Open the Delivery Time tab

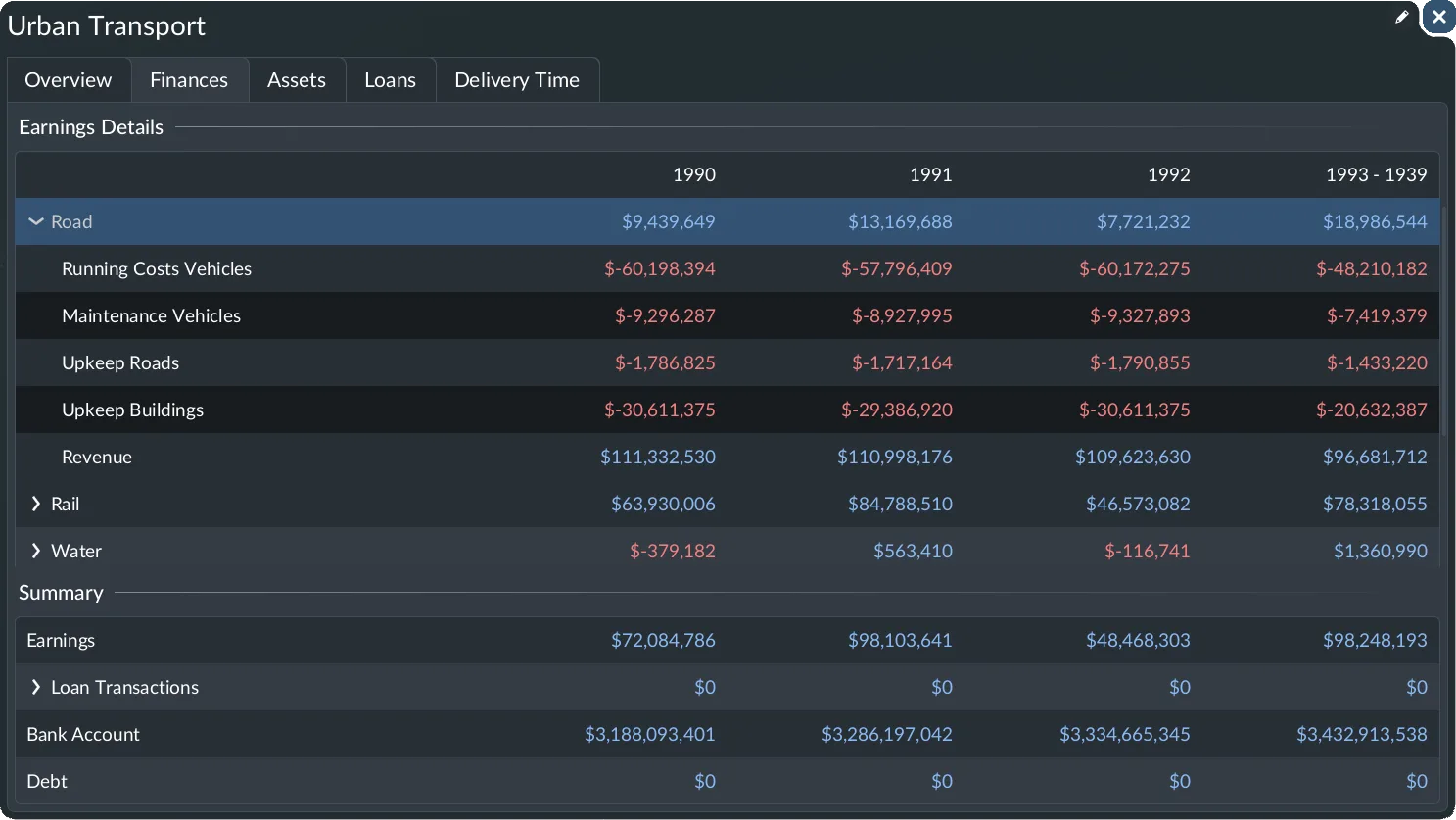(517, 80)
